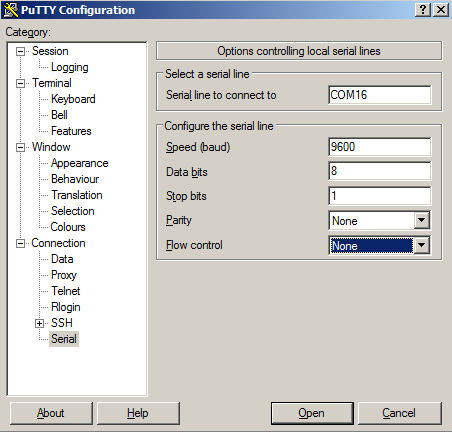This screenshot has height=432, width=452.
Task: Open the Appearance category
Action: (x=80, y=163)
